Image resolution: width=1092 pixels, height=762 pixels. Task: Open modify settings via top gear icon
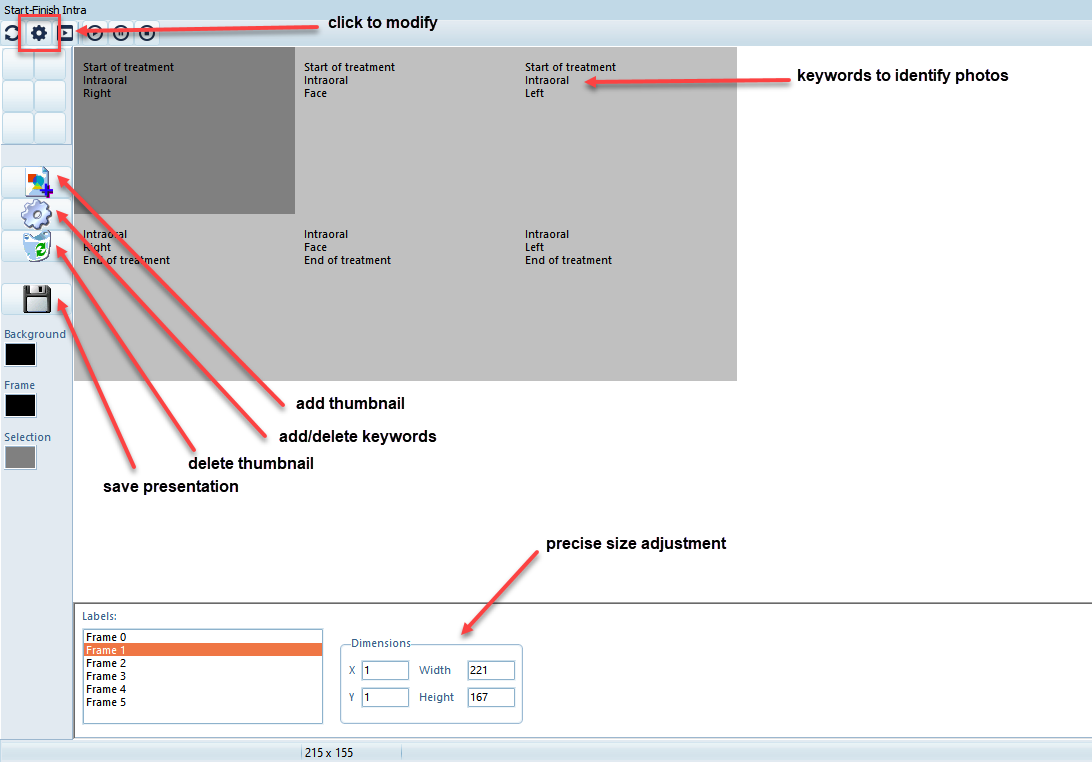click(39, 33)
